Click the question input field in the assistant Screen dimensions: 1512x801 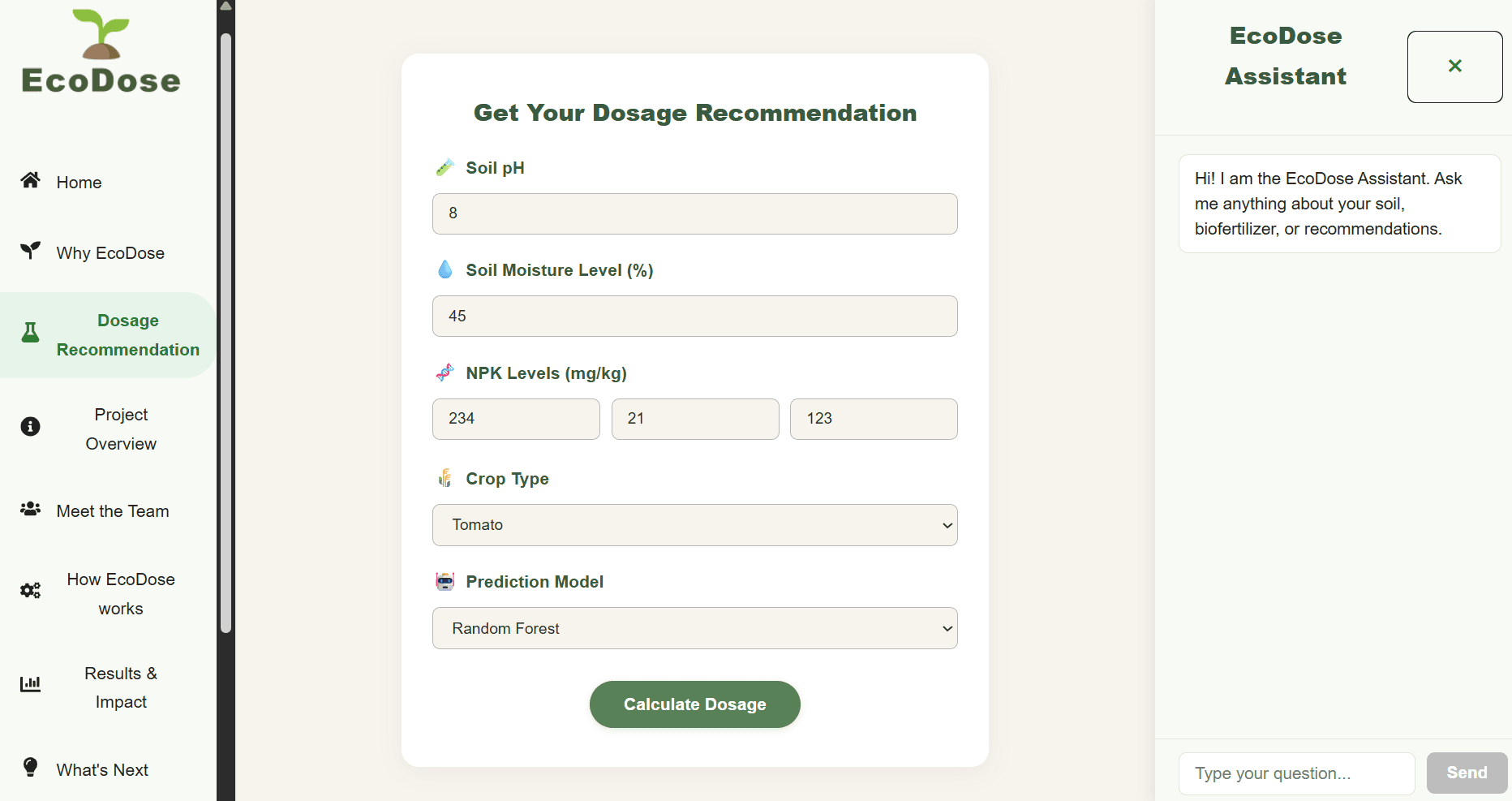[x=1295, y=773]
